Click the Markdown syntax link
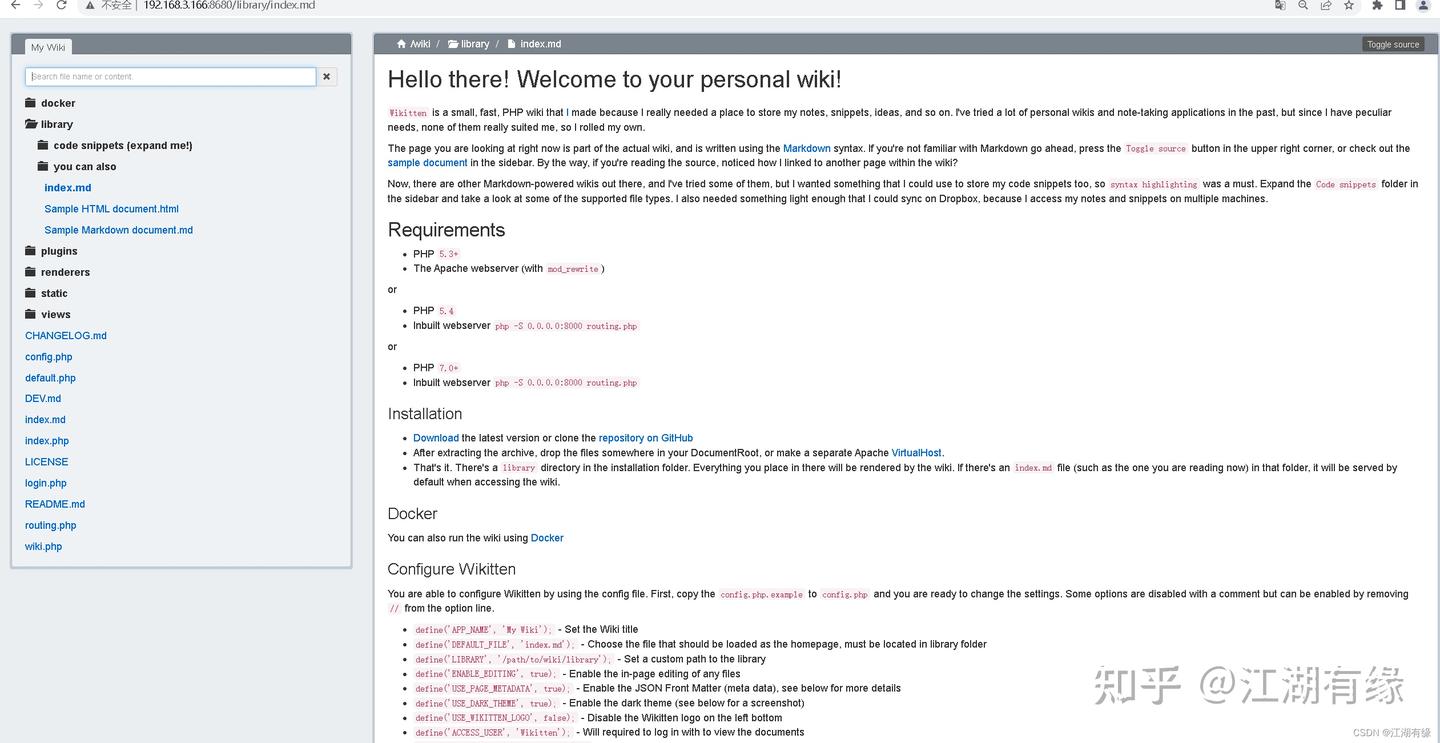This screenshot has height=743, width=1440. coord(807,147)
